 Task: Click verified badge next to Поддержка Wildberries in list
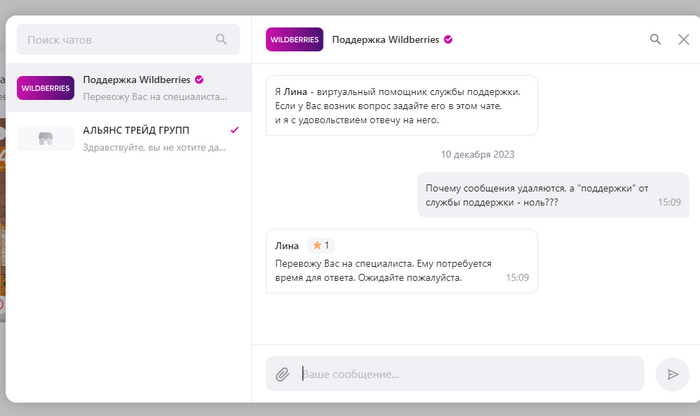[199, 79]
